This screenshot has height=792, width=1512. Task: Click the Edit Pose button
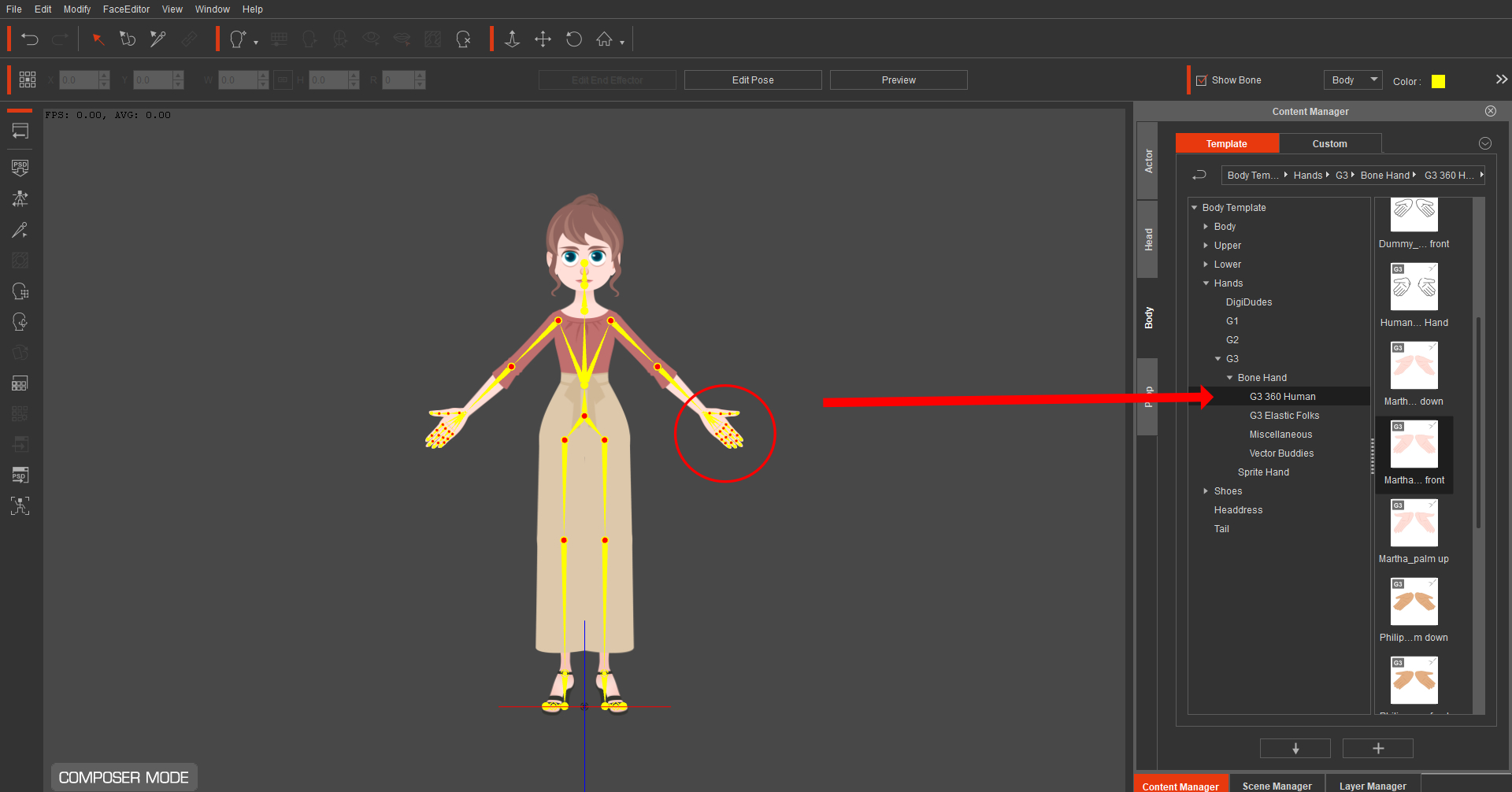pos(753,80)
